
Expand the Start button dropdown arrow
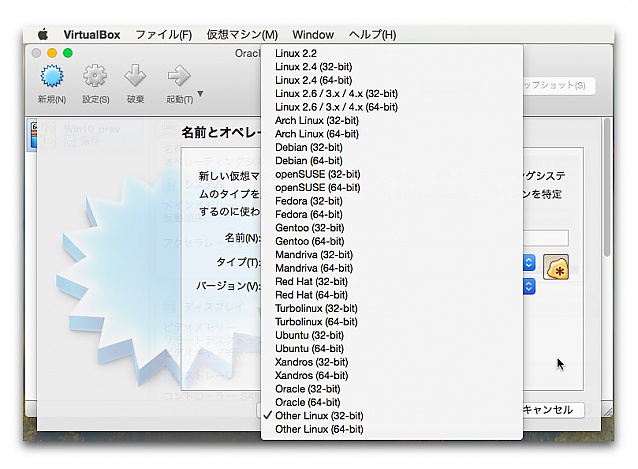[x=201, y=96]
